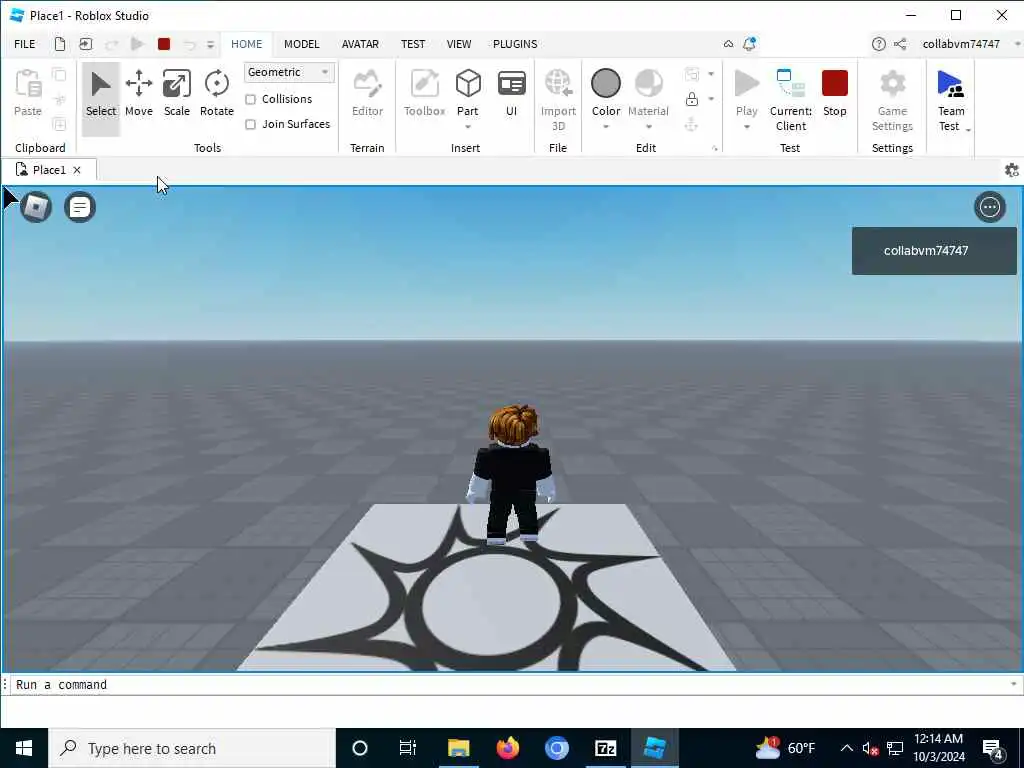
Task: Insert a new Part
Action: (x=468, y=92)
